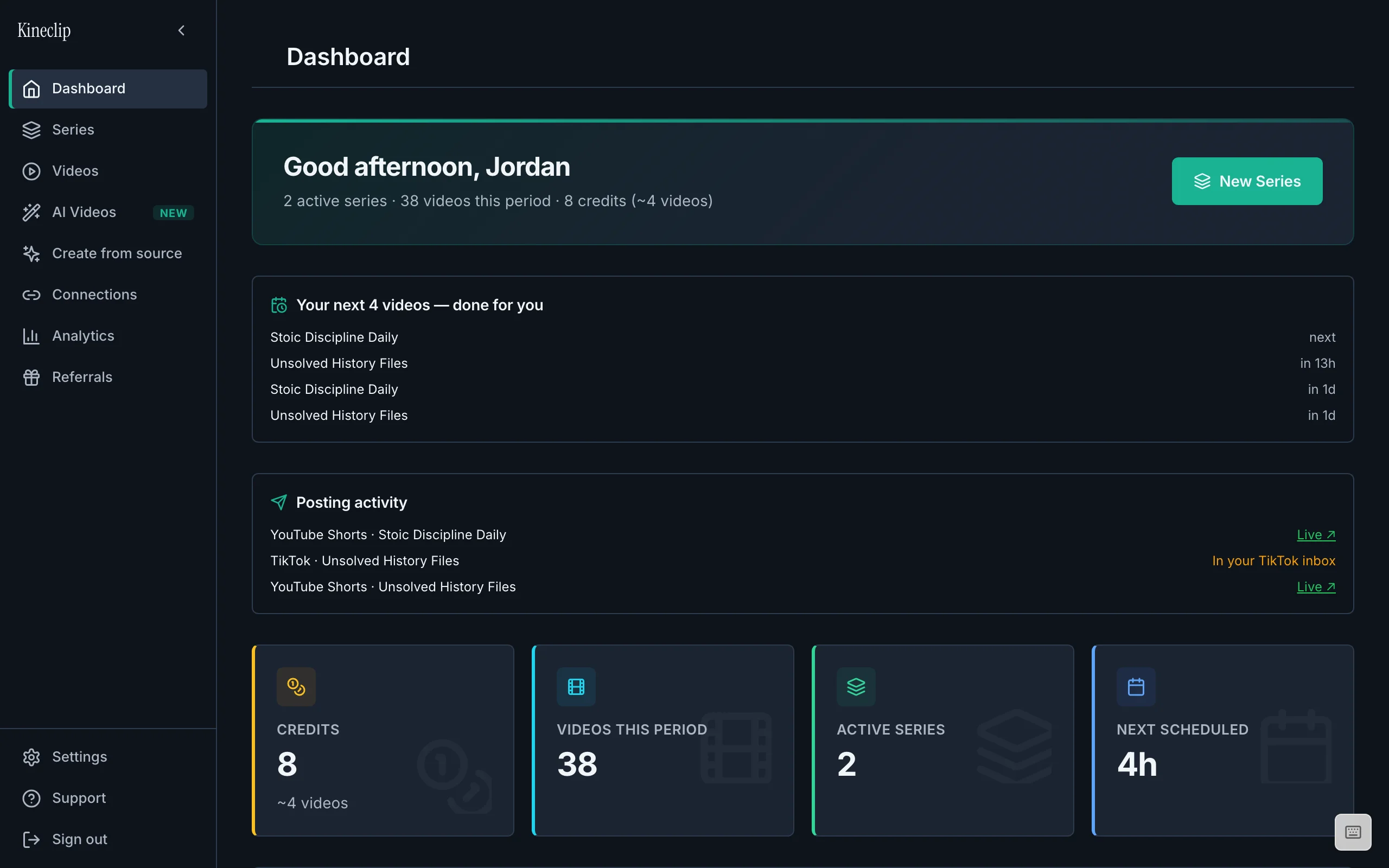Screen dimensions: 1389x868
Task: Open Live link for YouTube Shorts Unsolved History Files
Action: click(x=1316, y=586)
